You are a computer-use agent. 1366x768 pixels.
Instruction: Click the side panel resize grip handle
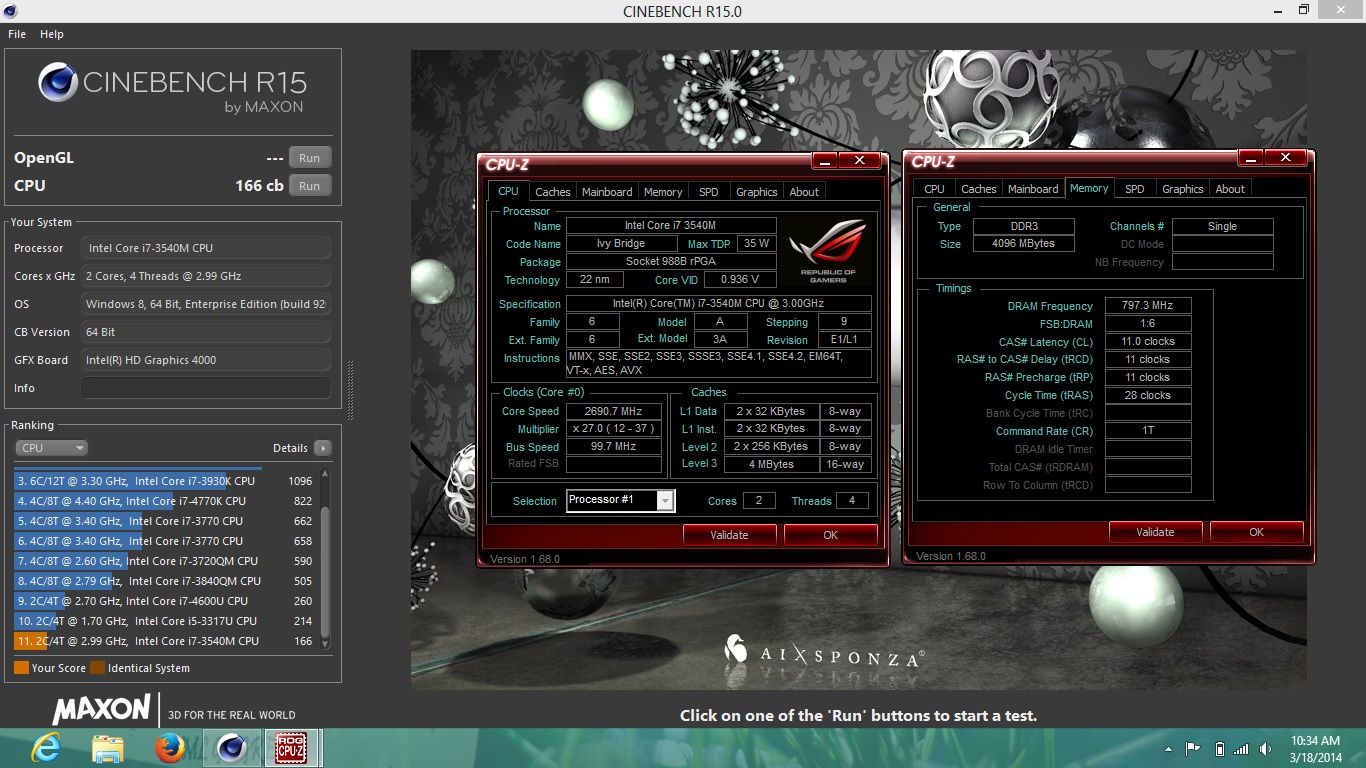click(x=350, y=391)
